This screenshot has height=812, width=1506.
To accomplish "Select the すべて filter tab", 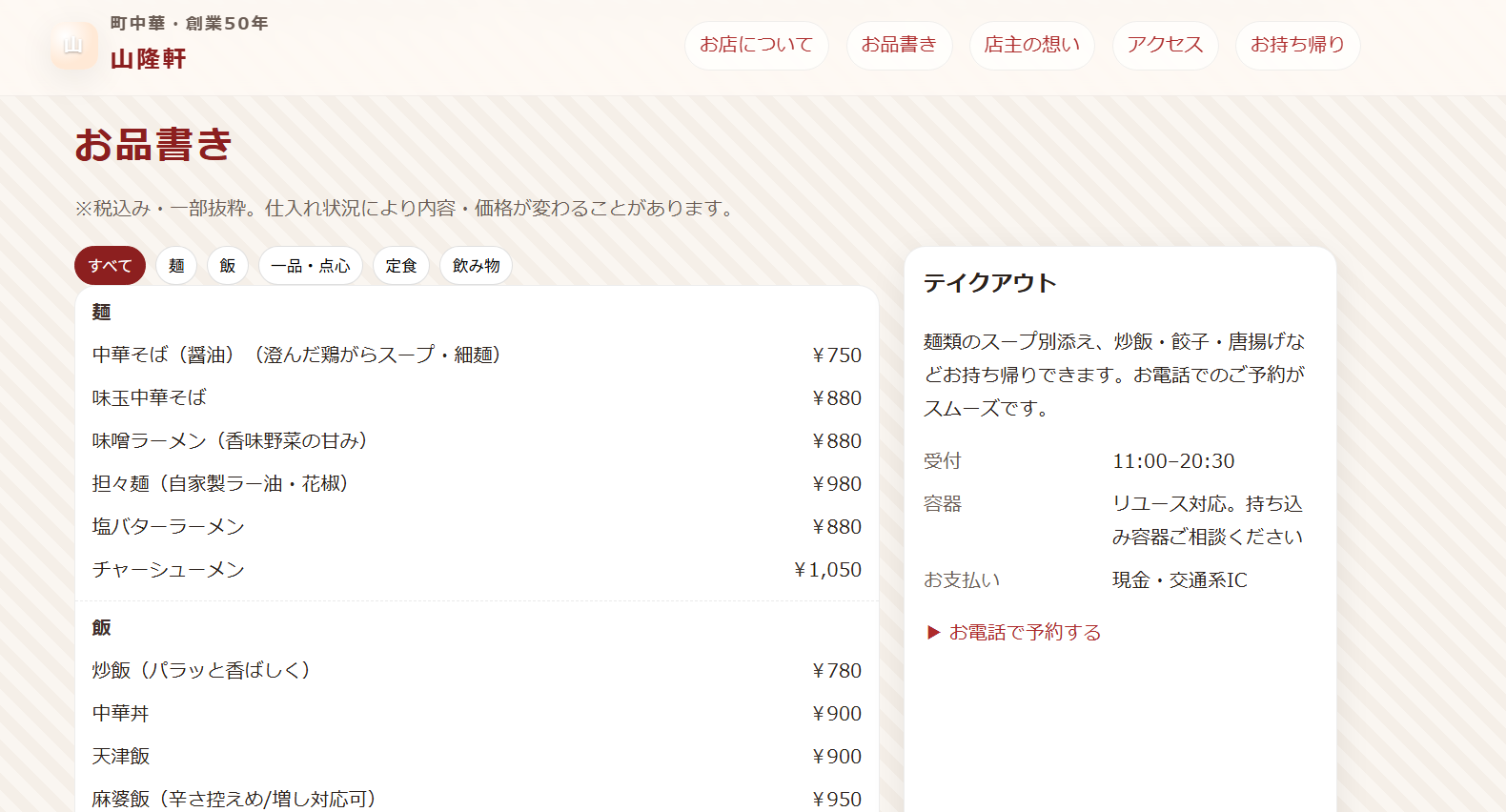I will [110, 266].
